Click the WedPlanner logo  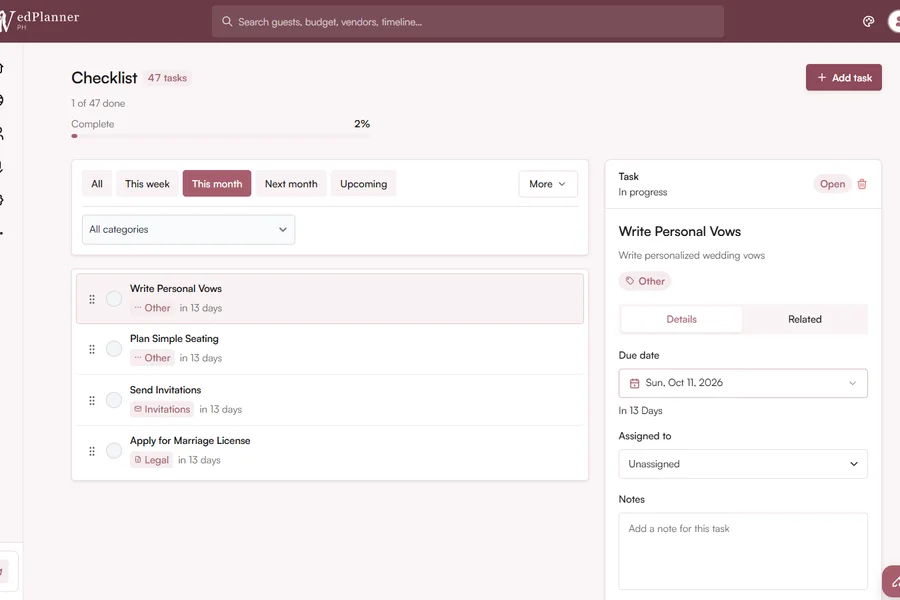point(39,20)
